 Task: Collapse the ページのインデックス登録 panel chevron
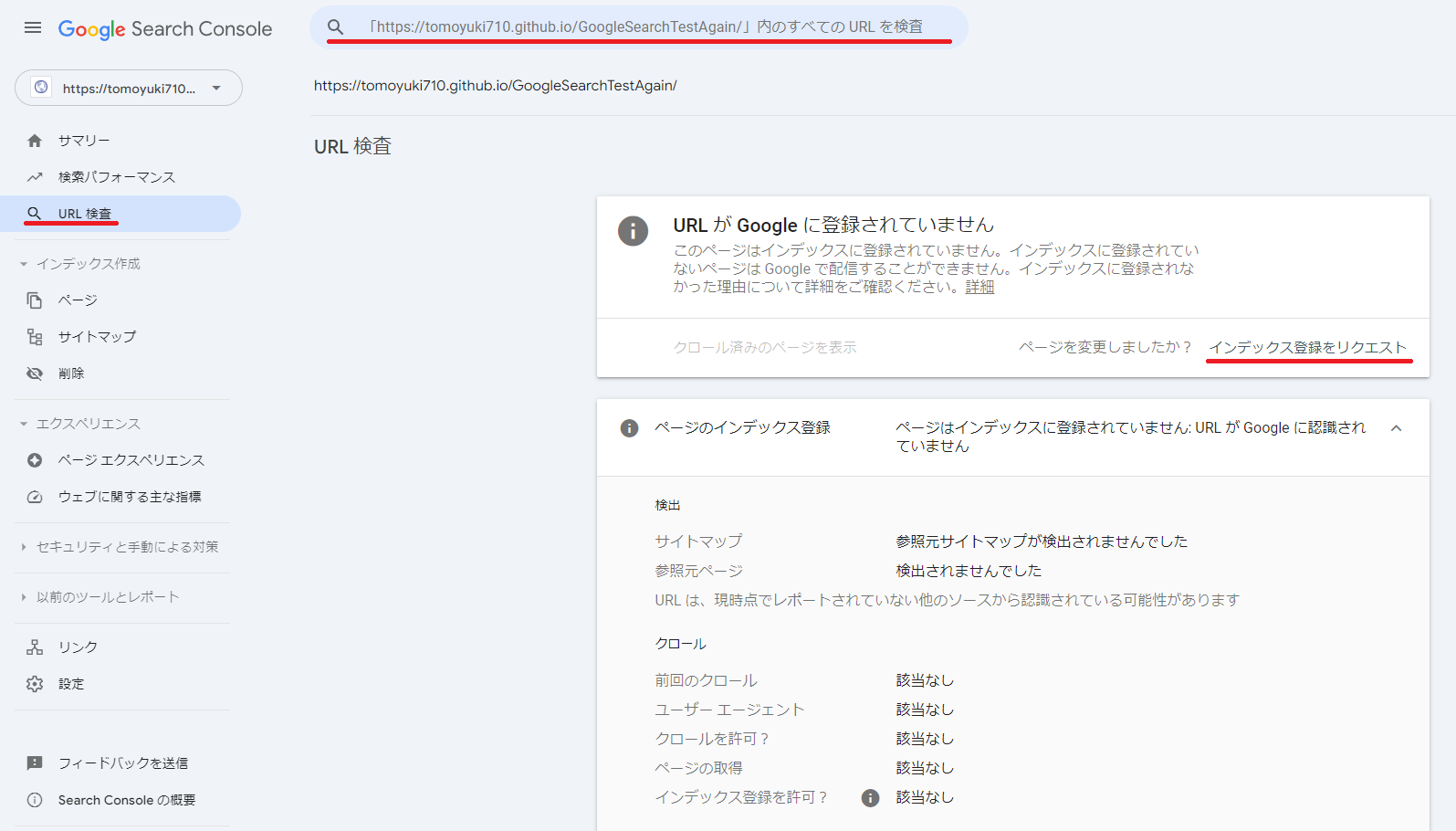[1396, 428]
